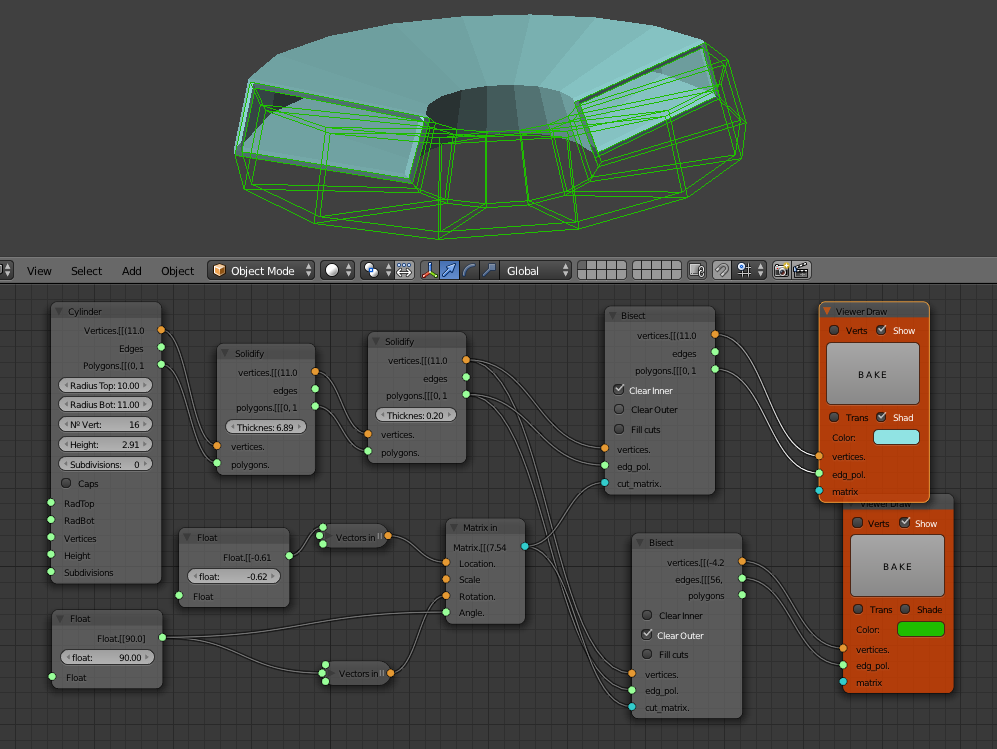Toggle Show on lower Viewer Draw
The height and width of the screenshot is (749, 997).
click(905, 523)
